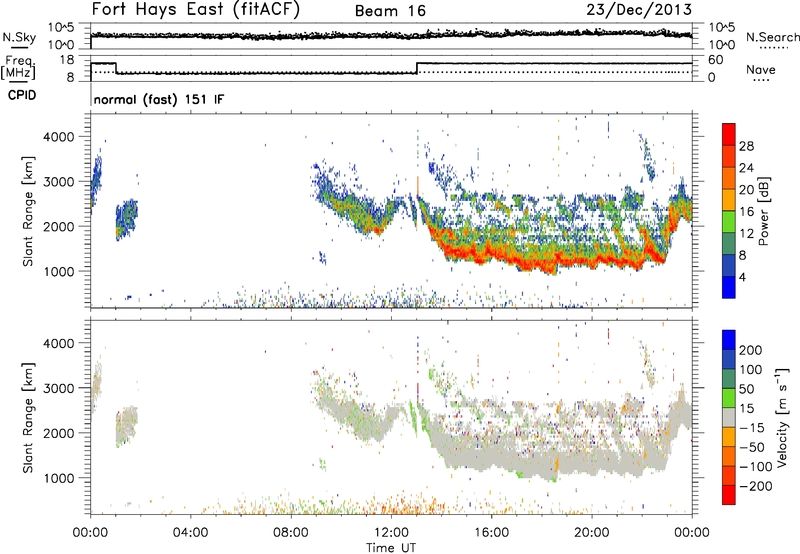Click the "CPID" row label
The width and height of the screenshot is (800, 554).
click(22, 95)
